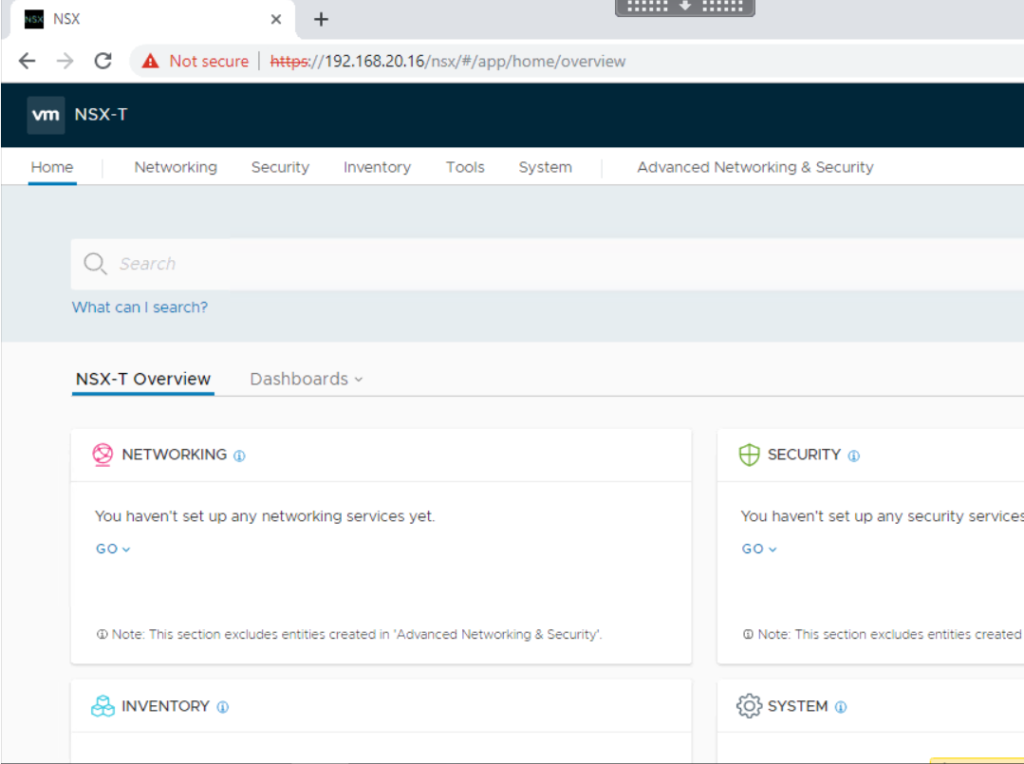Image resolution: width=1024 pixels, height=764 pixels.
Task: Click the INVENTORY card heading
Action: pos(165,706)
